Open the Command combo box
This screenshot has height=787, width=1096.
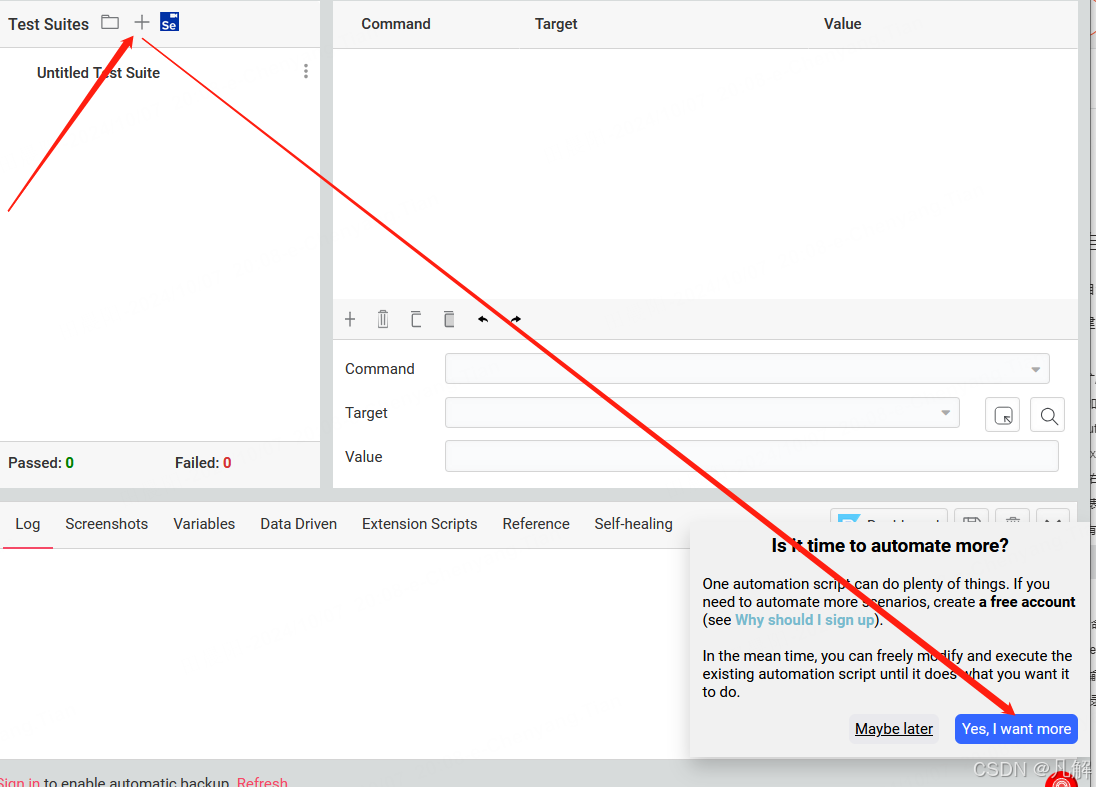tap(747, 369)
